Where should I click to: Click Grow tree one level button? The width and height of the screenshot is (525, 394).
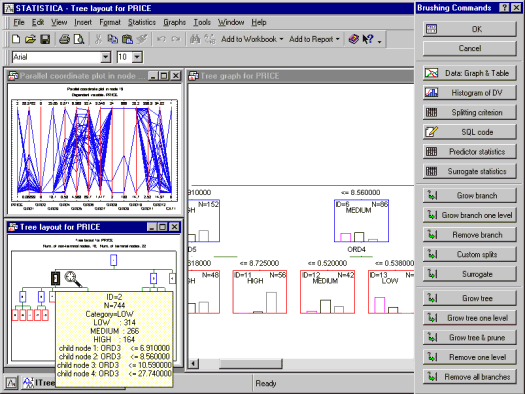tap(469, 318)
